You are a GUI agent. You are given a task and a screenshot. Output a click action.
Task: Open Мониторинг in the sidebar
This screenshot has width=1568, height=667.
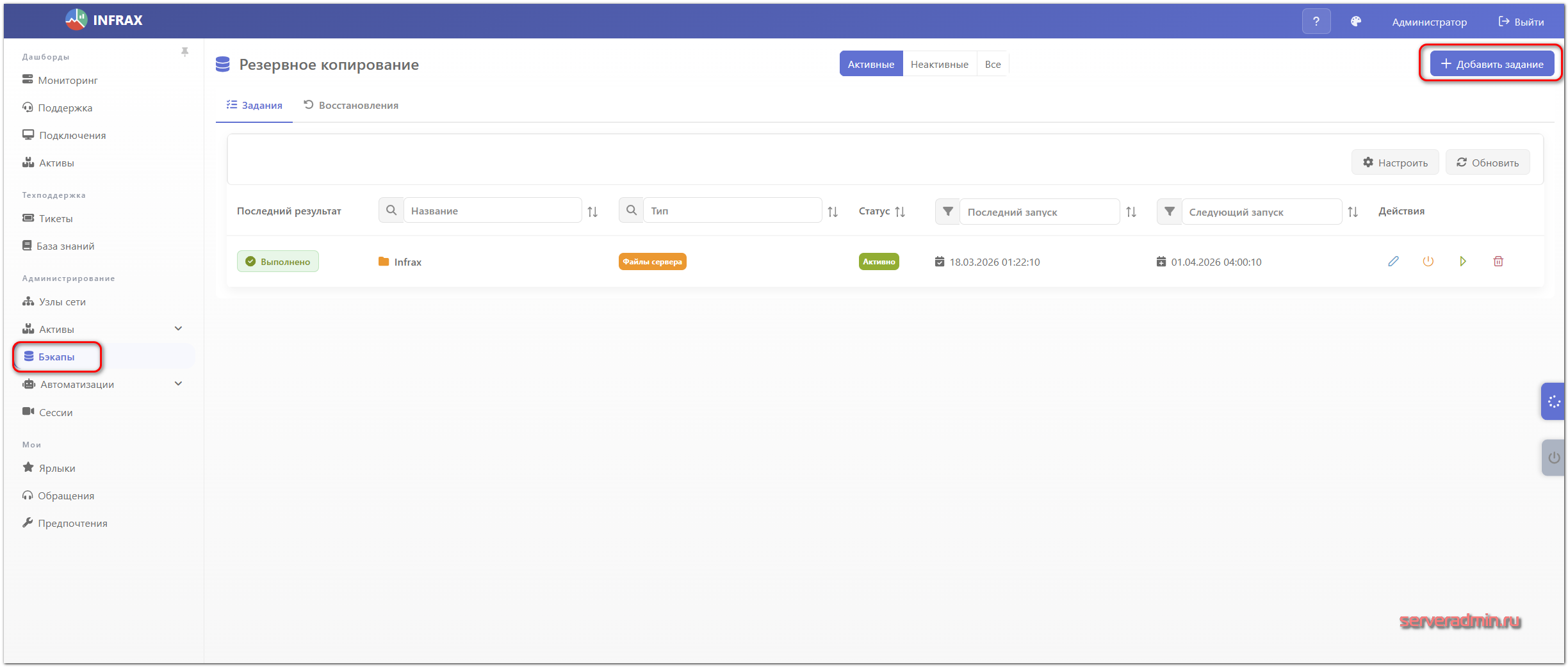pos(67,80)
